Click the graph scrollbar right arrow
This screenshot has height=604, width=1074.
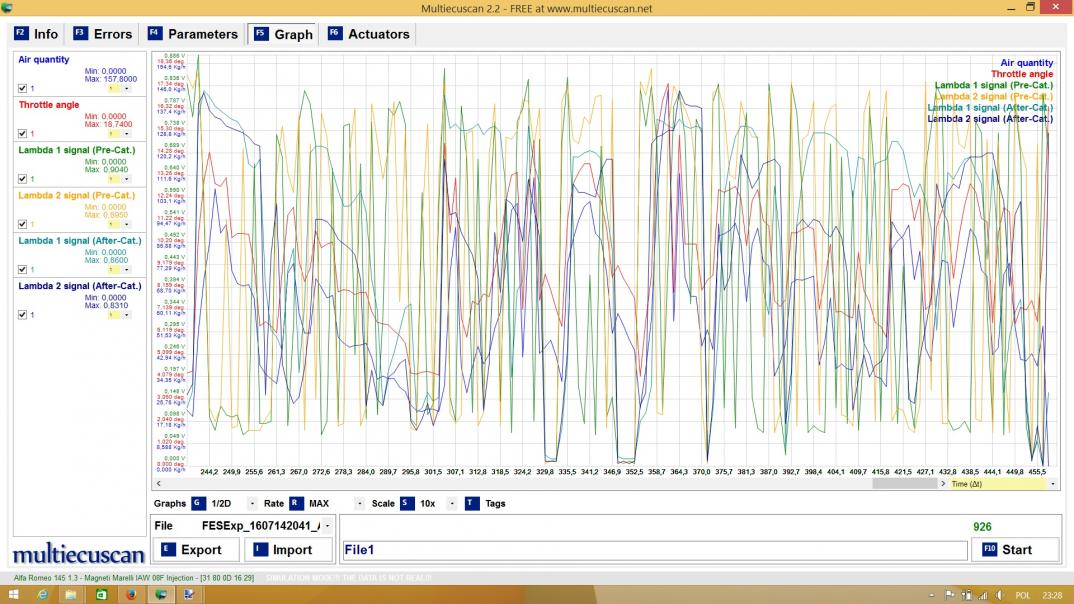coord(943,483)
